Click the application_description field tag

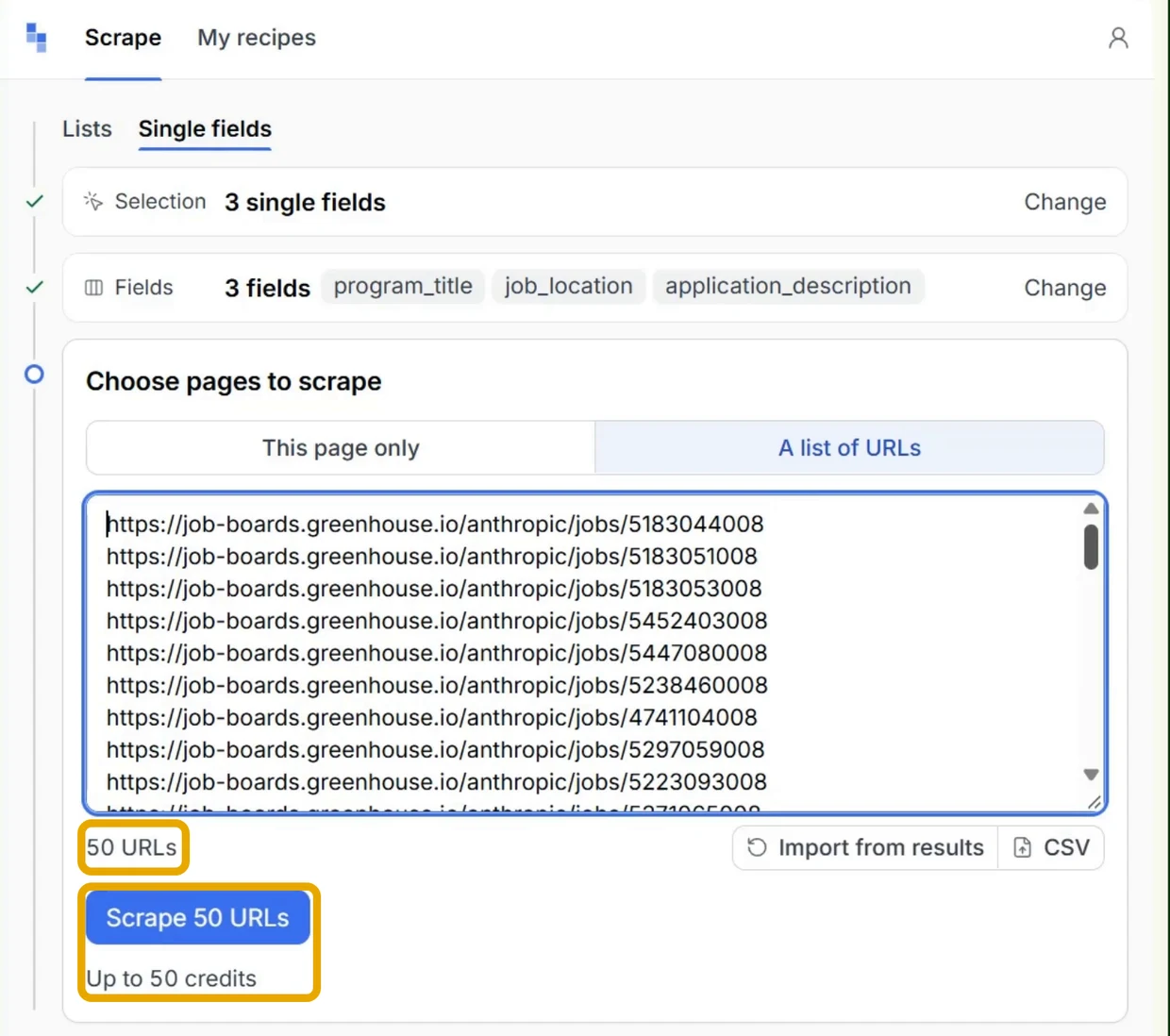(x=788, y=286)
